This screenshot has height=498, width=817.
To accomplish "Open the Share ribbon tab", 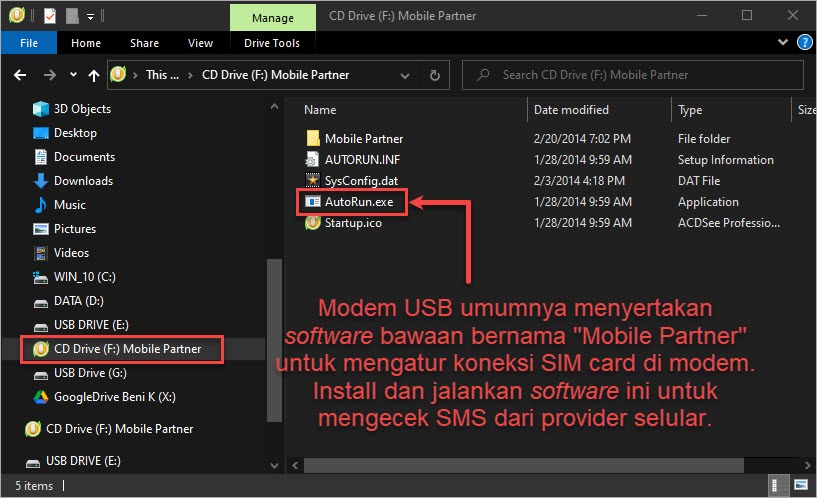I will tap(144, 43).
